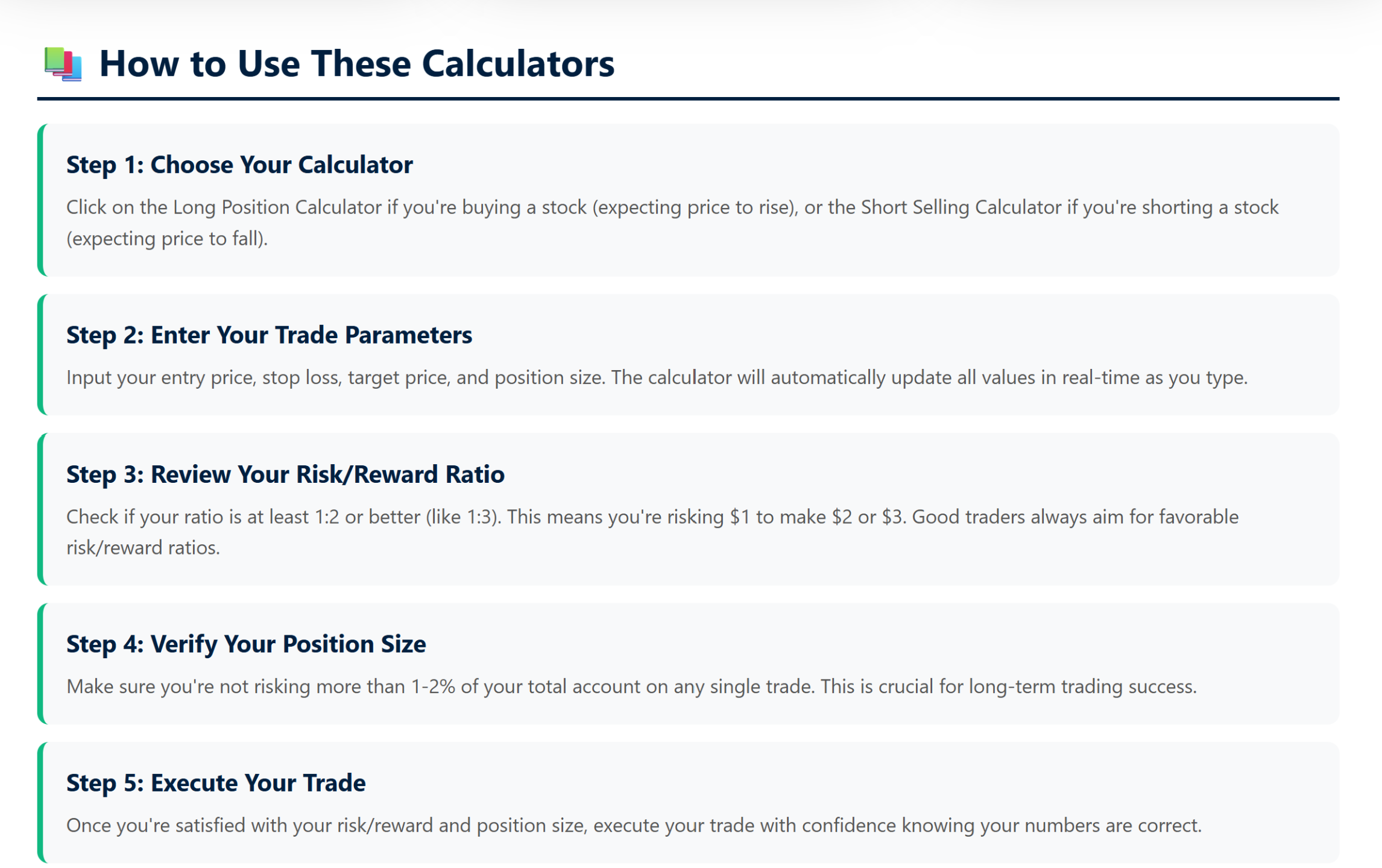Click the Step 5 text about executing with confidence
The width and height of the screenshot is (1382, 868).
point(634,825)
